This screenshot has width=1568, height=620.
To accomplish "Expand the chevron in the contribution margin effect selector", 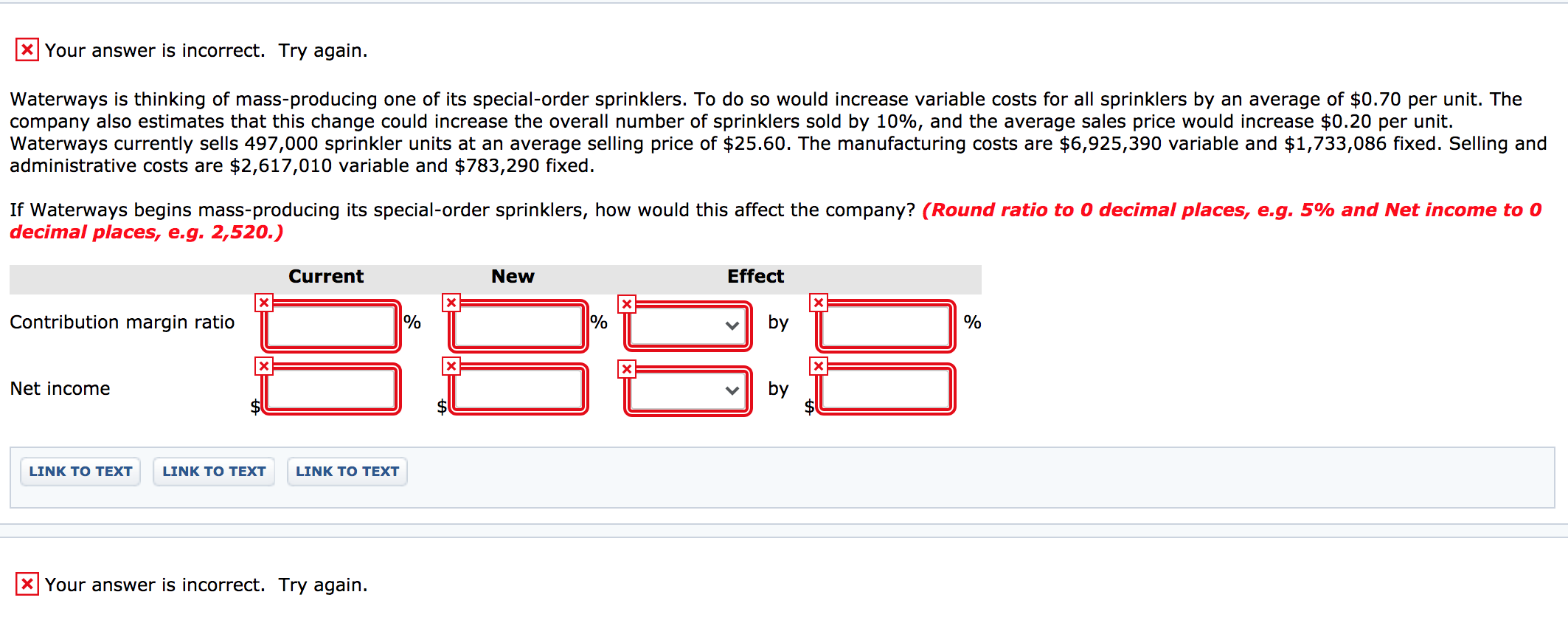I will 732,325.
